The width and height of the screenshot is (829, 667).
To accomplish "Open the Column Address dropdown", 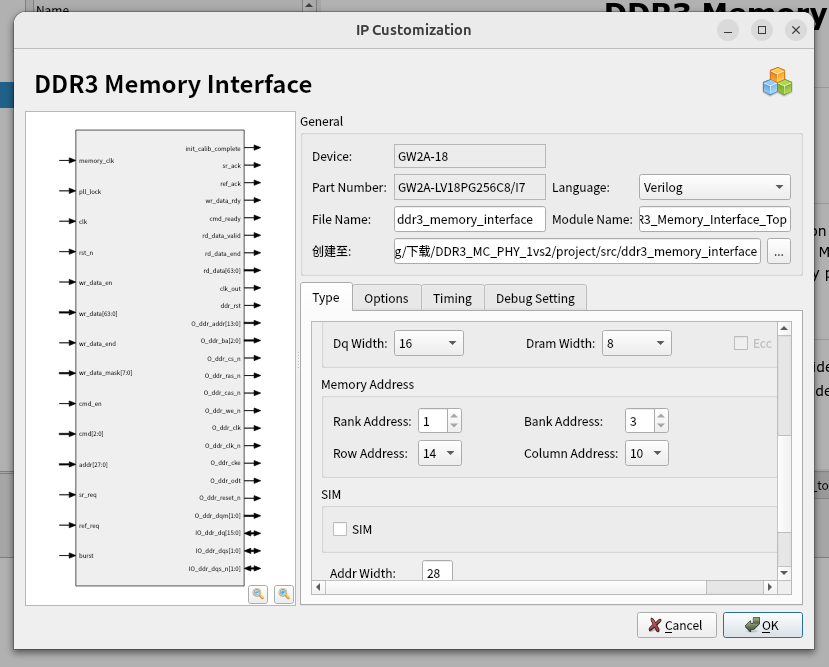I will [647, 453].
